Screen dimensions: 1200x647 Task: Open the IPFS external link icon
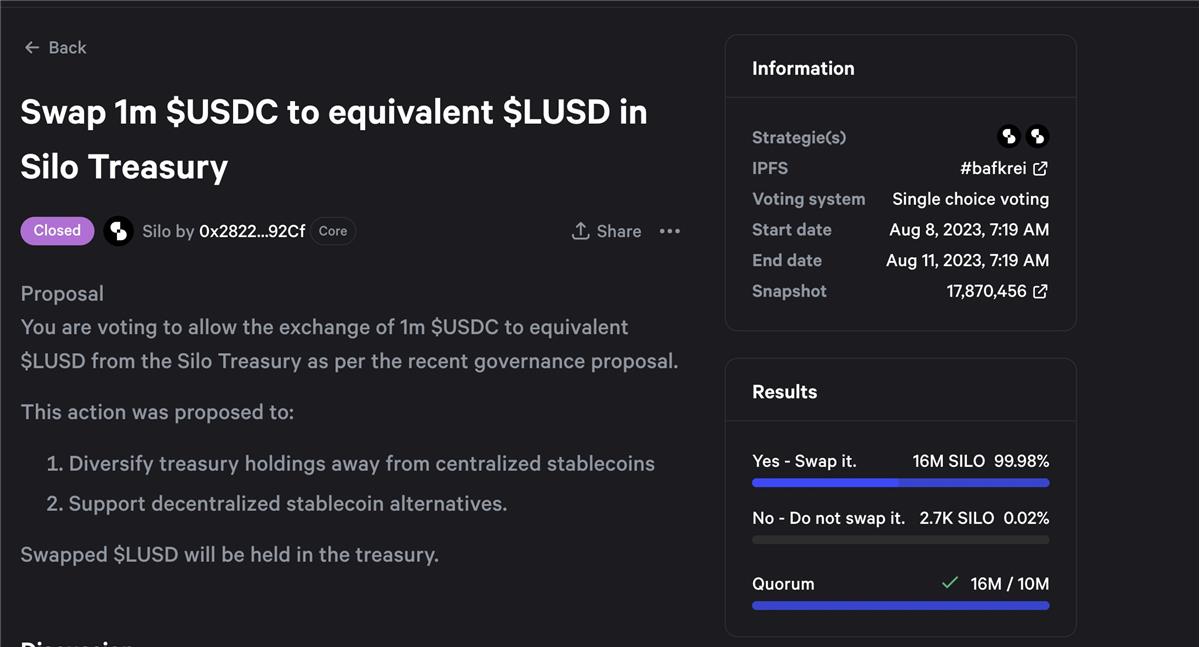tap(1040, 168)
